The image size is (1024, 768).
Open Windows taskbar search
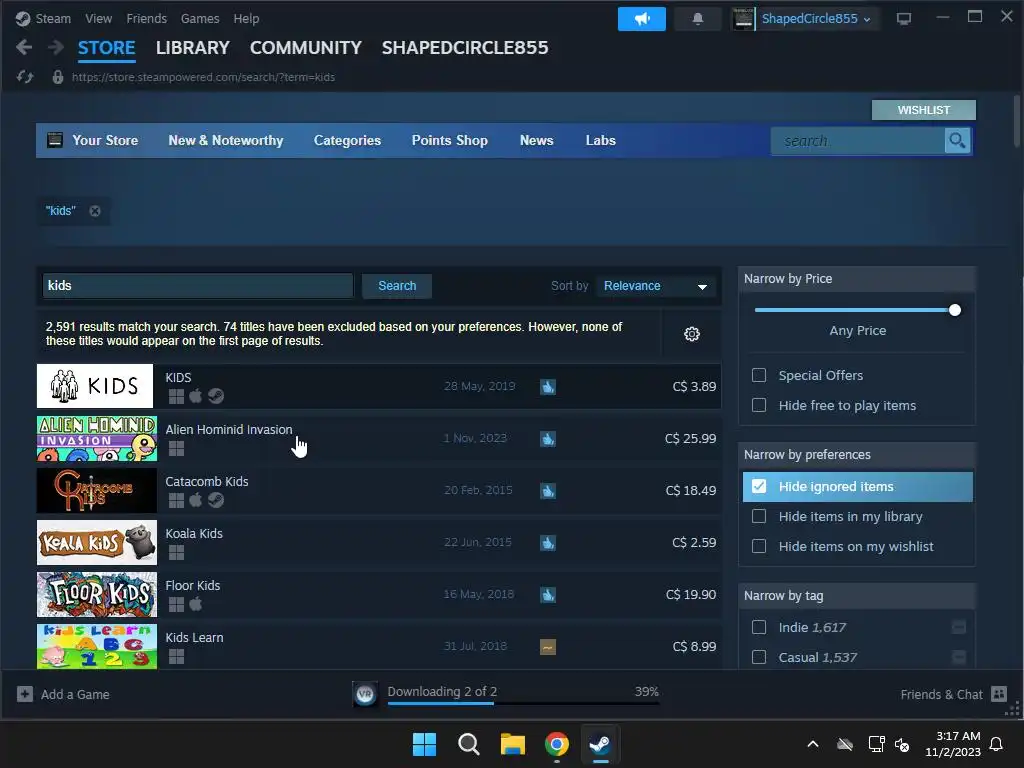pyautogui.click(x=468, y=744)
